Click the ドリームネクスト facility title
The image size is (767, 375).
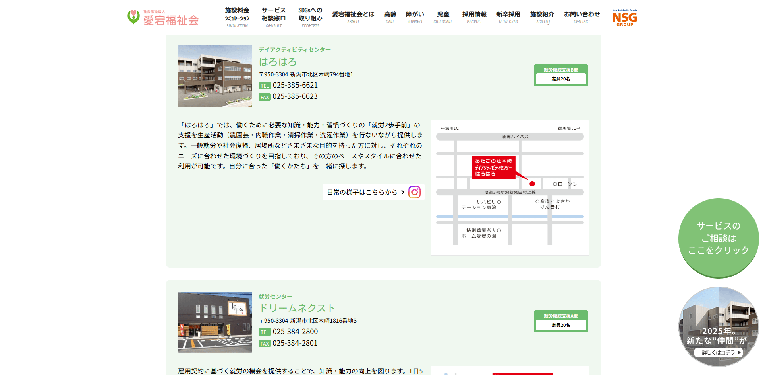297,308
